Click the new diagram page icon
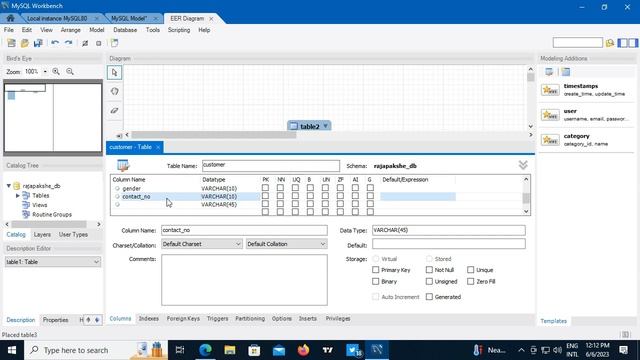This screenshot has height=360, width=640. tap(115, 43)
